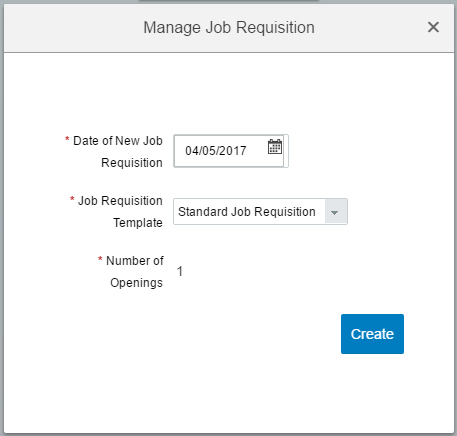Close the Manage Job Requisition dialog
The image size is (457, 436).
[433, 27]
